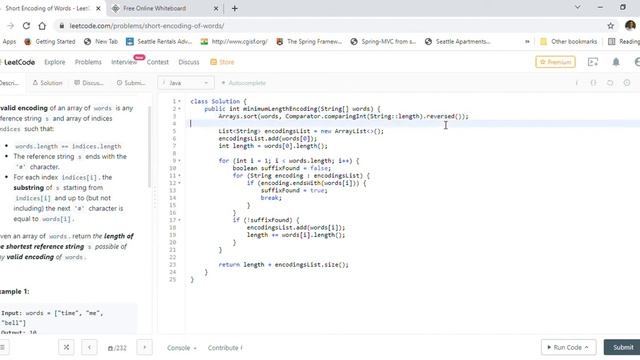Open the cgisf.org bookmark
The image size is (640, 360).
pos(234,42)
